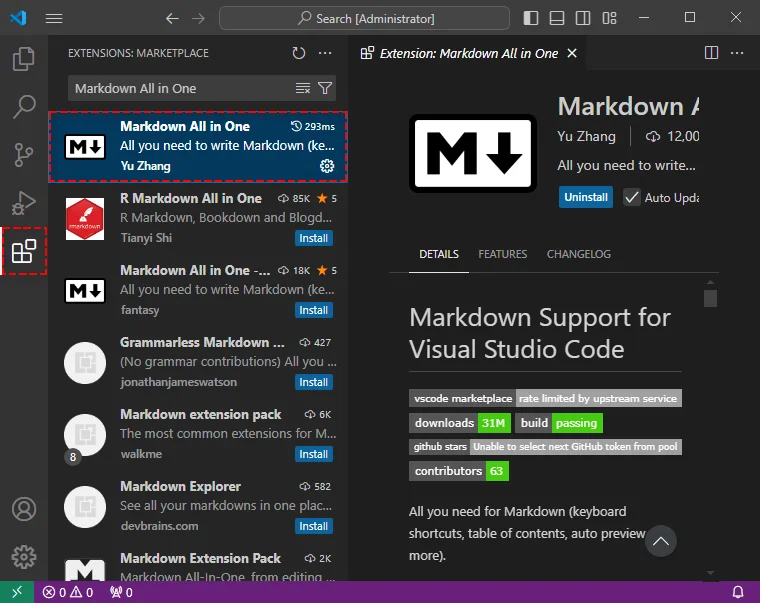
Task: Open problems errors and warnings indicator
Action: click(68, 592)
